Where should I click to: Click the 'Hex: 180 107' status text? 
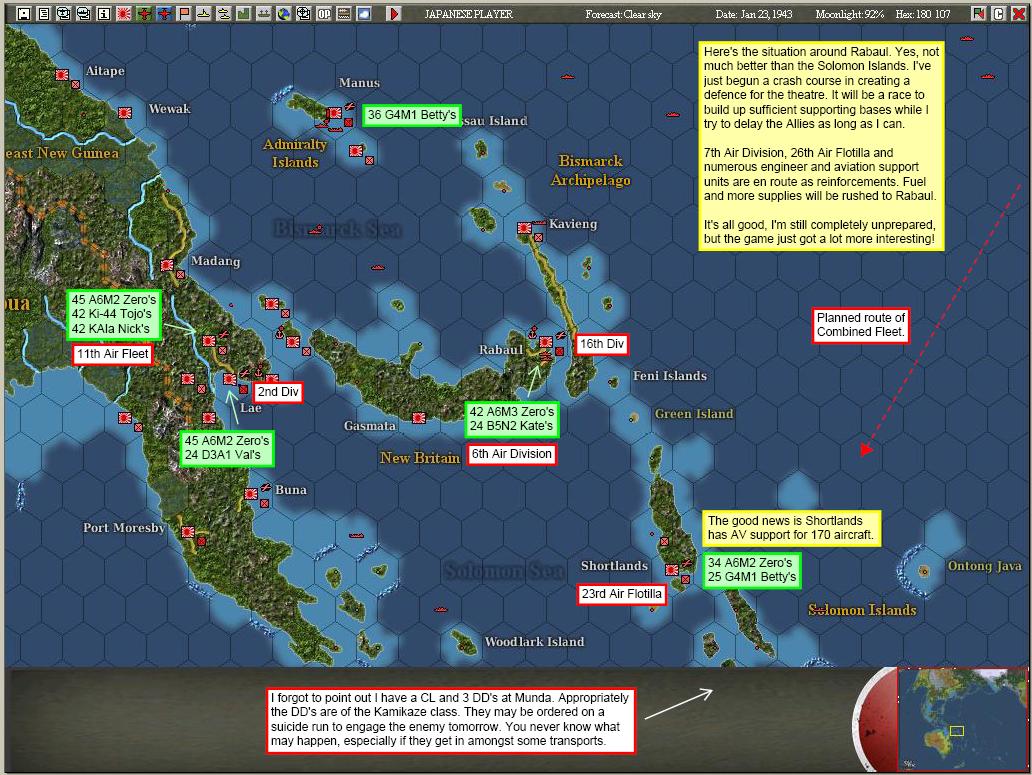pyautogui.click(x=923, y=14)
